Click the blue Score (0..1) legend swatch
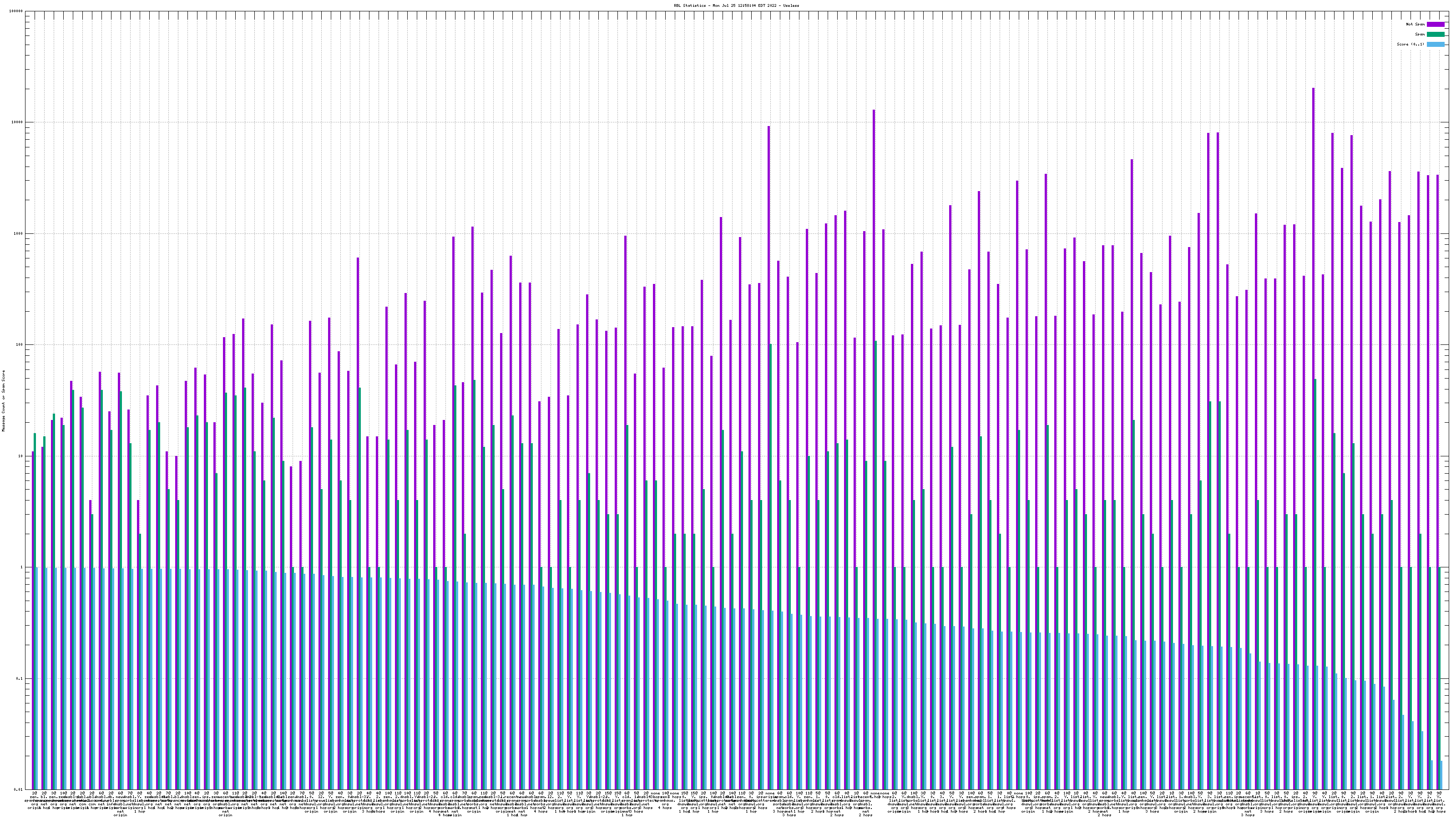1456x819 pixels. [x=1435, y=44]
